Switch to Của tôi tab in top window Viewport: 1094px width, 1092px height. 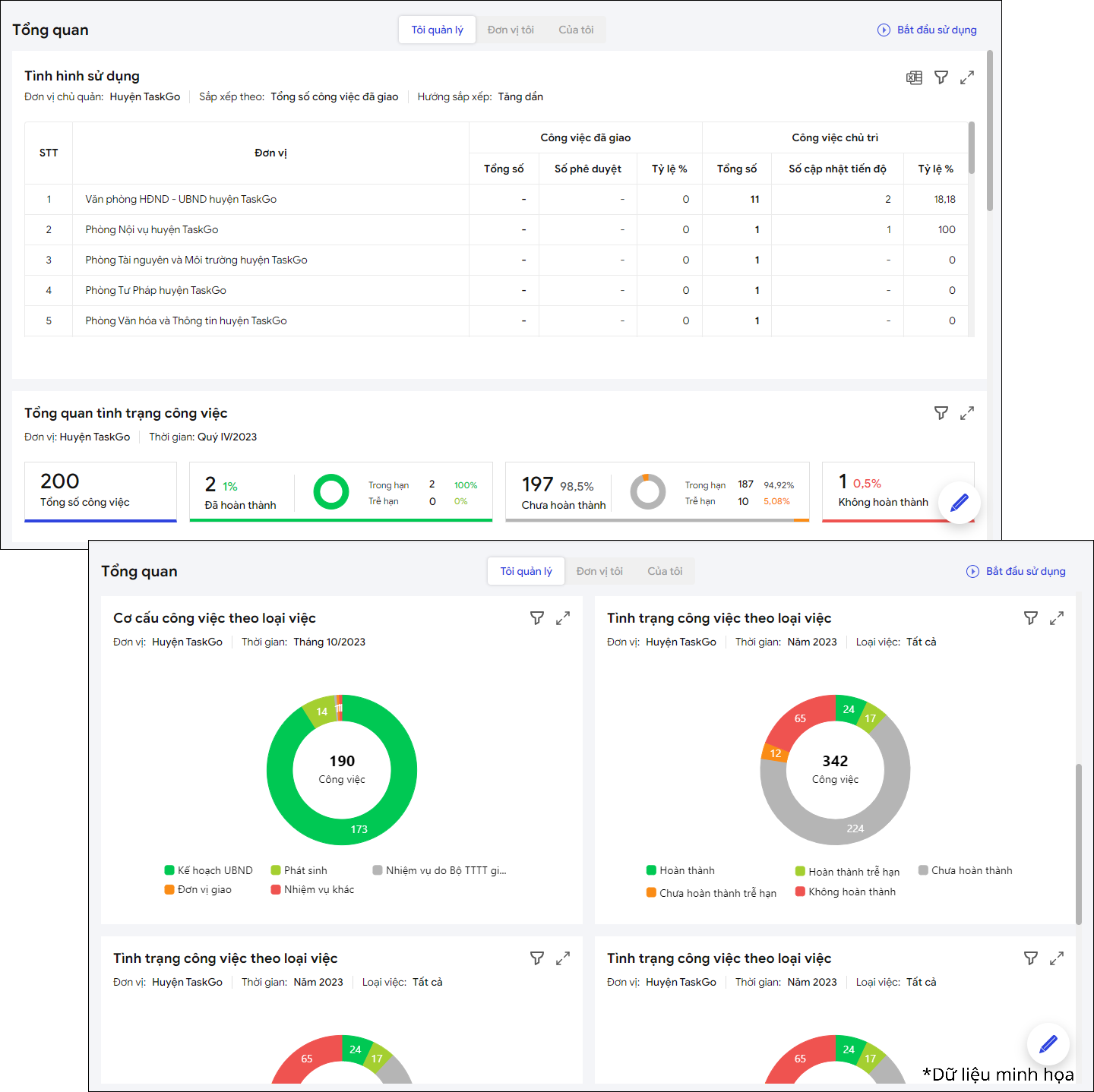(x=576, y=30)
